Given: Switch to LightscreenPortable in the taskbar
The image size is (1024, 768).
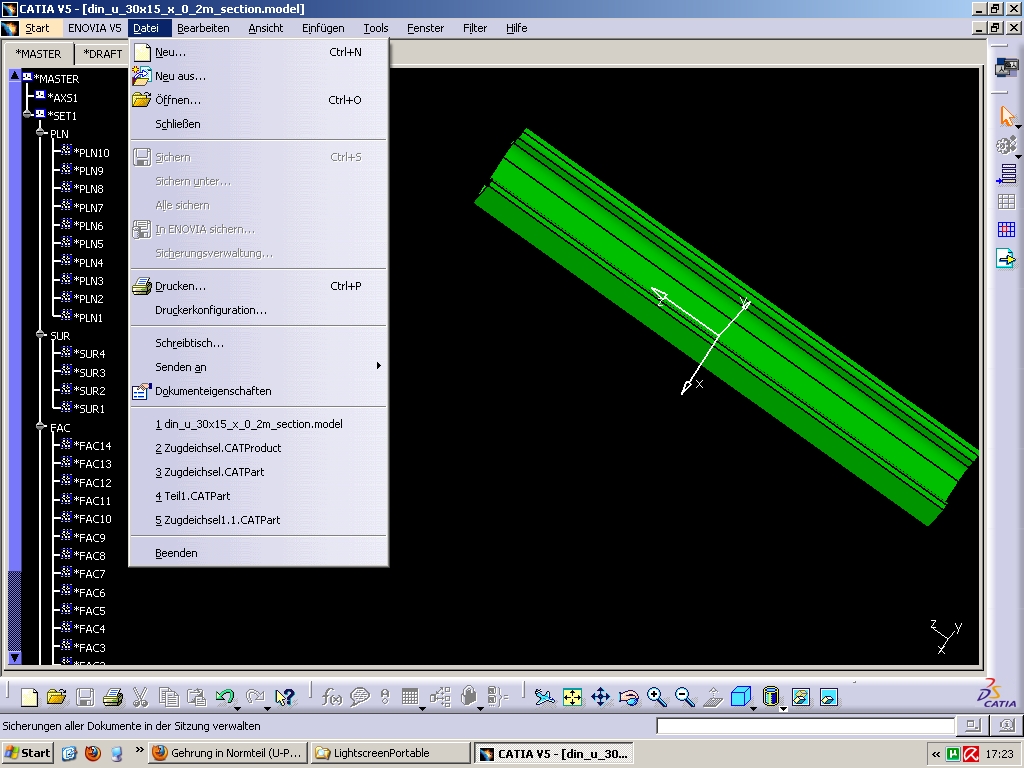Looking at the screenshot, I should (x=391, y=753).
